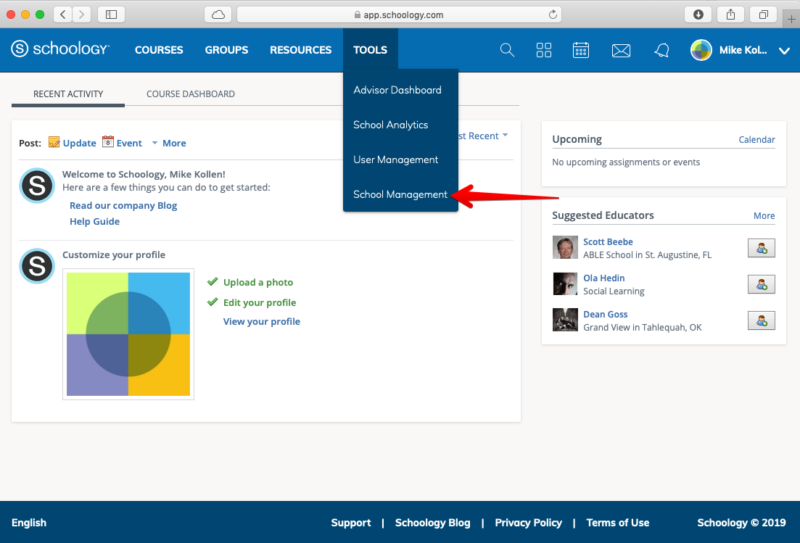
Task: Post an Event
Action: click(x=122, y=142)
